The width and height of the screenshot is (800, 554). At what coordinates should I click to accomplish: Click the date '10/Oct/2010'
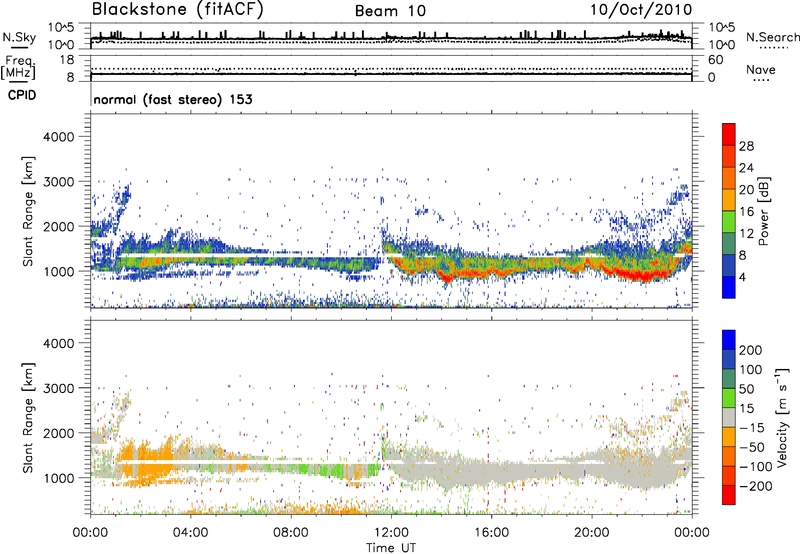pos(641,10)
